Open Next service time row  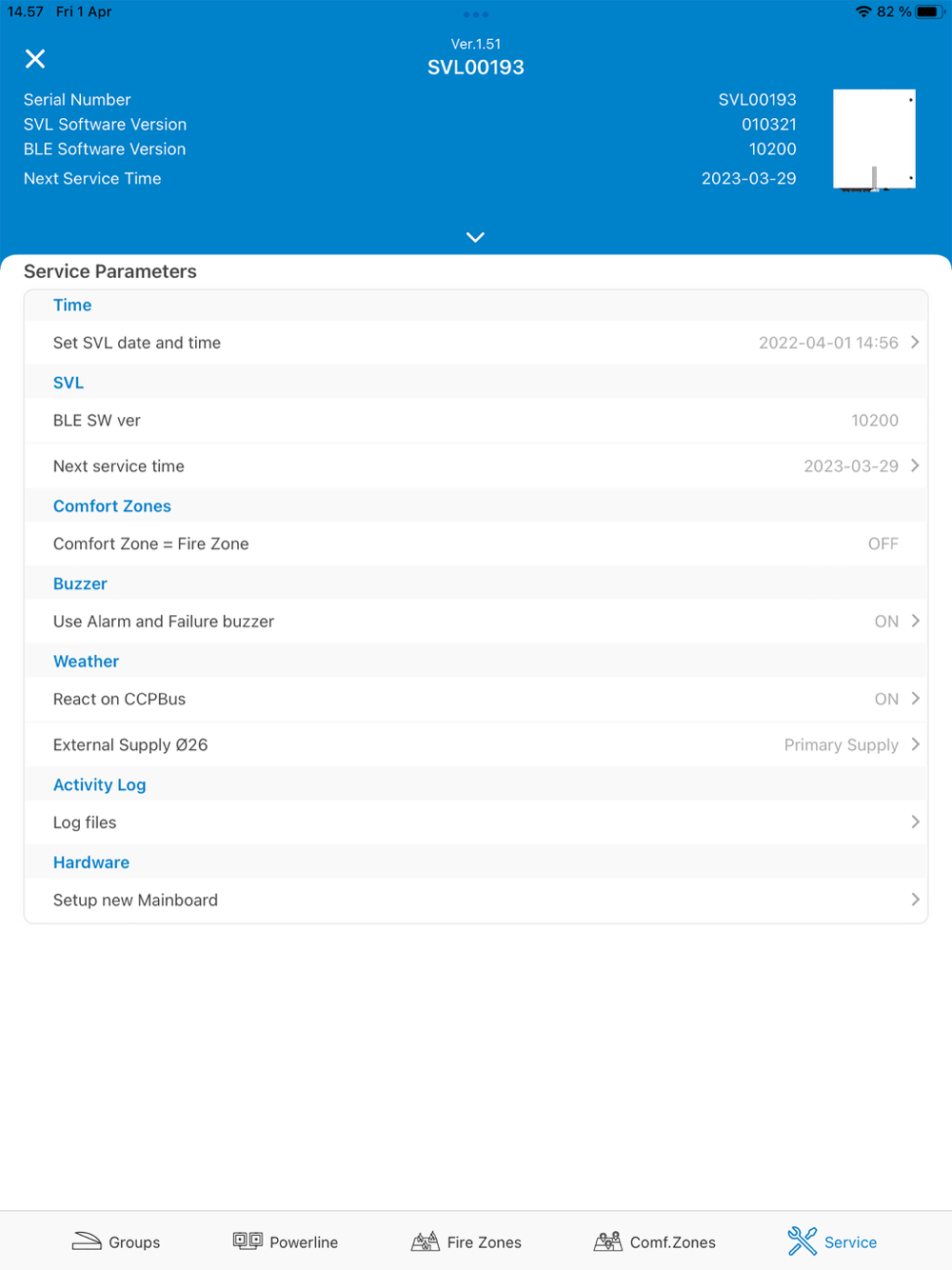click(476, 466)
